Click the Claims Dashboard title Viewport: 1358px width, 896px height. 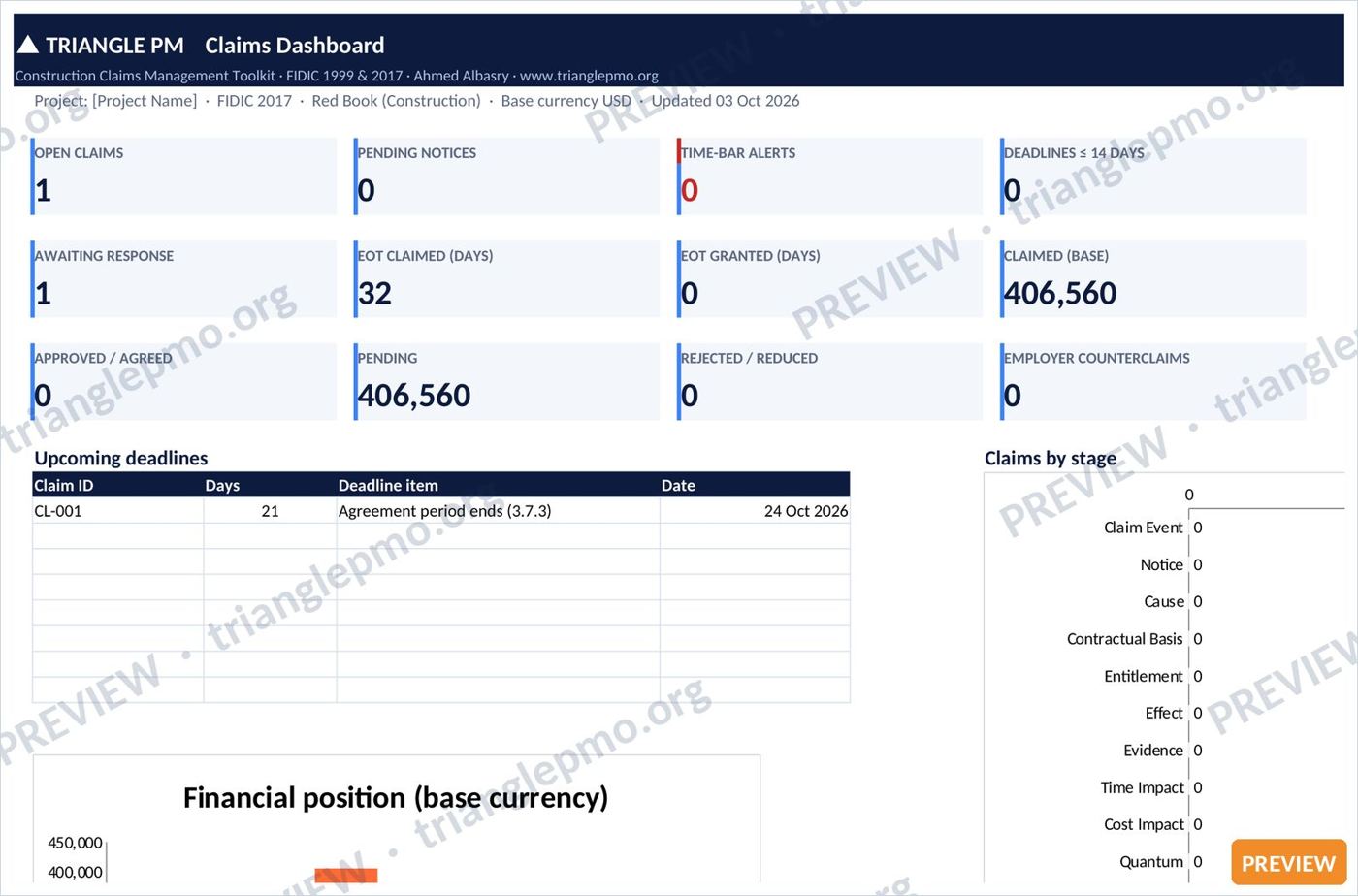(x=295, y=45)
